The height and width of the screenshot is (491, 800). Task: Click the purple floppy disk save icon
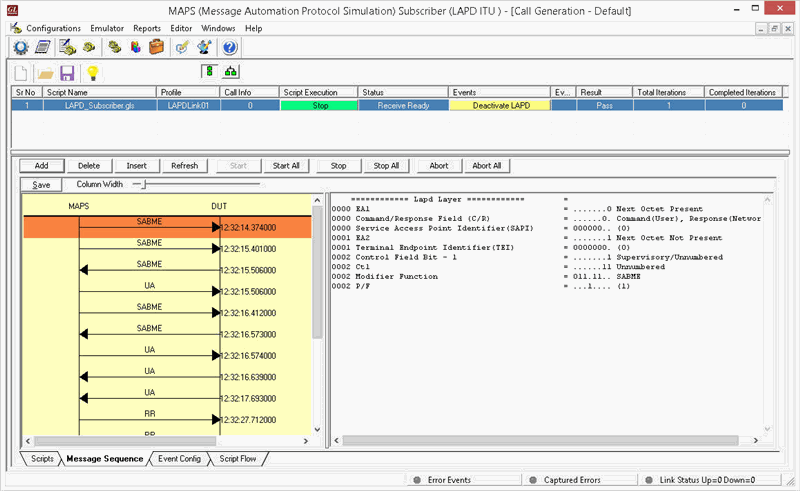tap(67, 73)
